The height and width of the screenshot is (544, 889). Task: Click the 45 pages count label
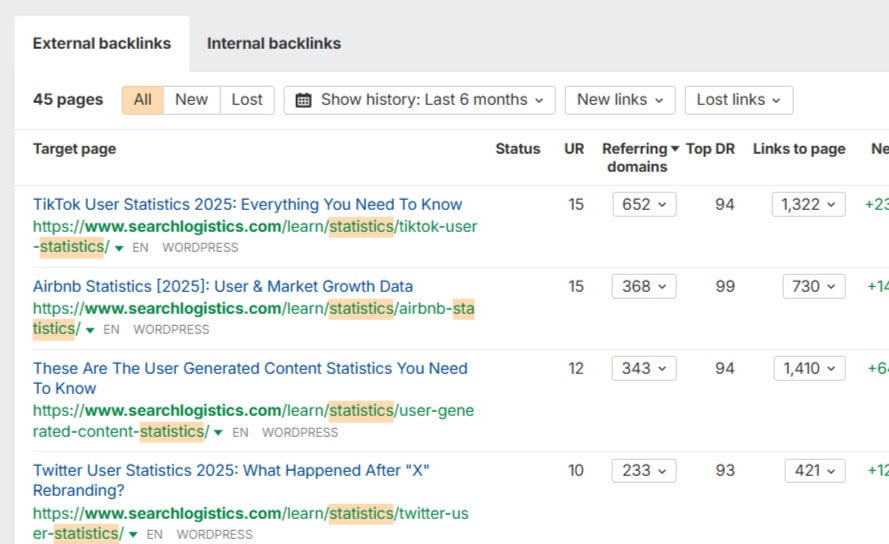(68, 100)
